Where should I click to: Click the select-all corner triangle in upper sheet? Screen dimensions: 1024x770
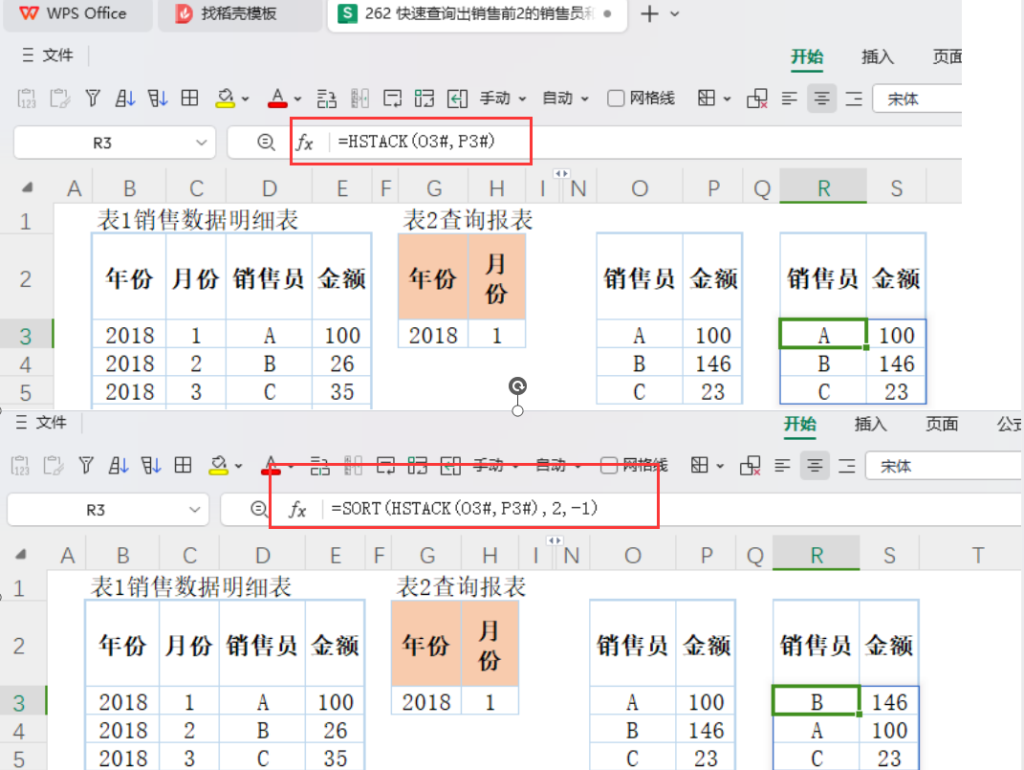point(27,188)
